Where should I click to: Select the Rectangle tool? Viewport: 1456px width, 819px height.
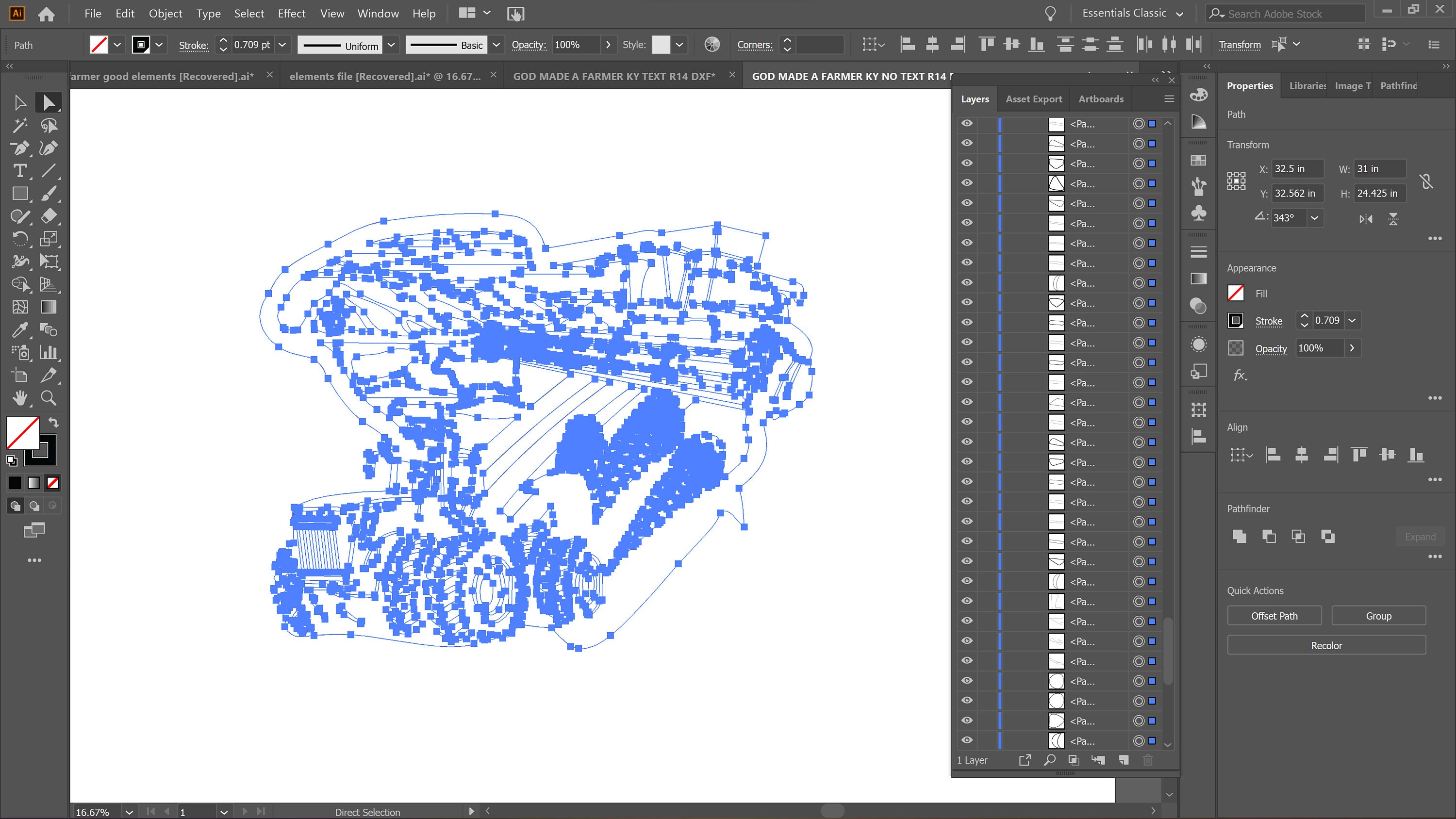(x=20, y=193)
